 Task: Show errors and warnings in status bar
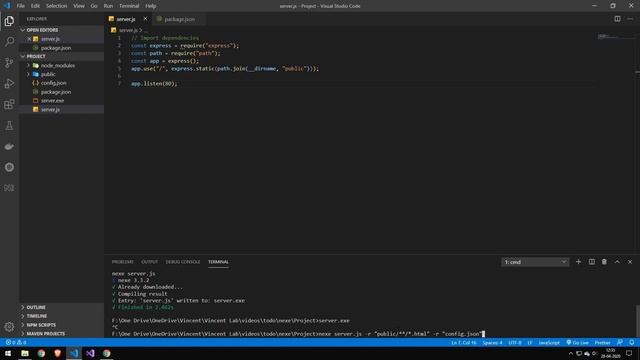pyautogui.click(x=16, y=342)
